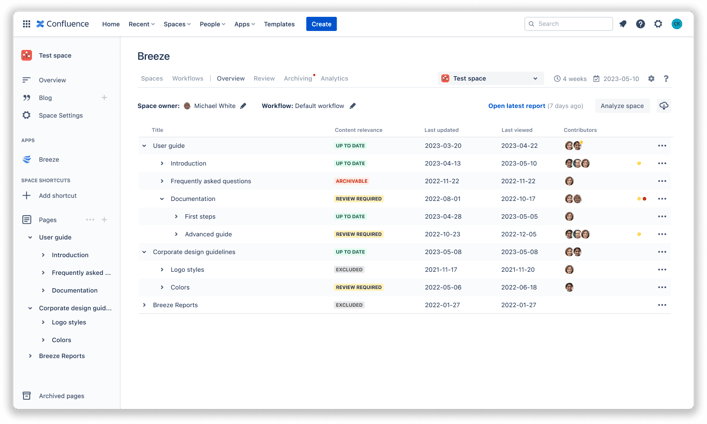Viewport: 707px width, 424px height.
Task: Open the help question mark in top bar
Action: click(x=640, y=24)
